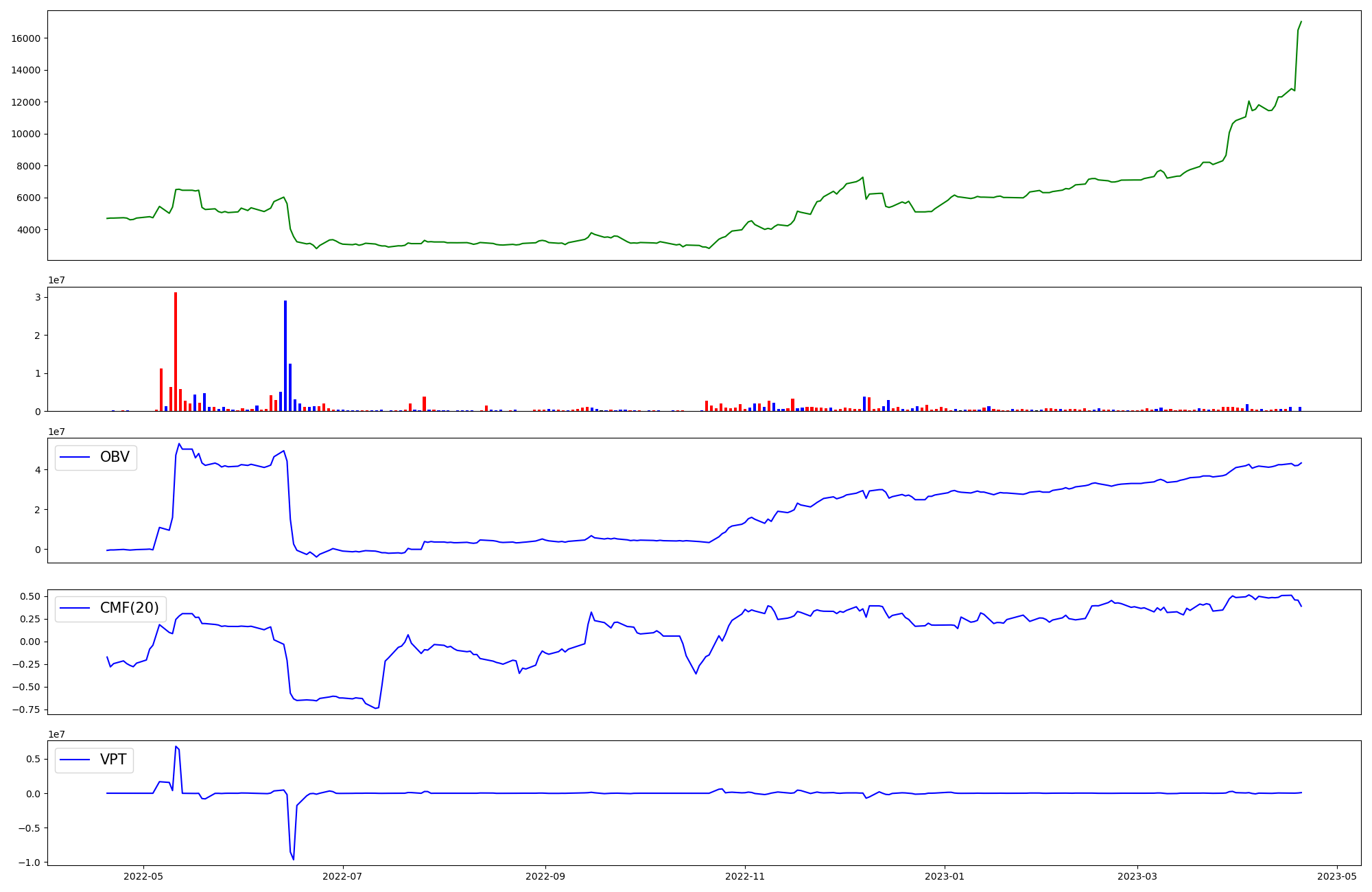Click the 4000 price axis label
The width and height of the screenshot is (1372, 892).
point(29,230)
